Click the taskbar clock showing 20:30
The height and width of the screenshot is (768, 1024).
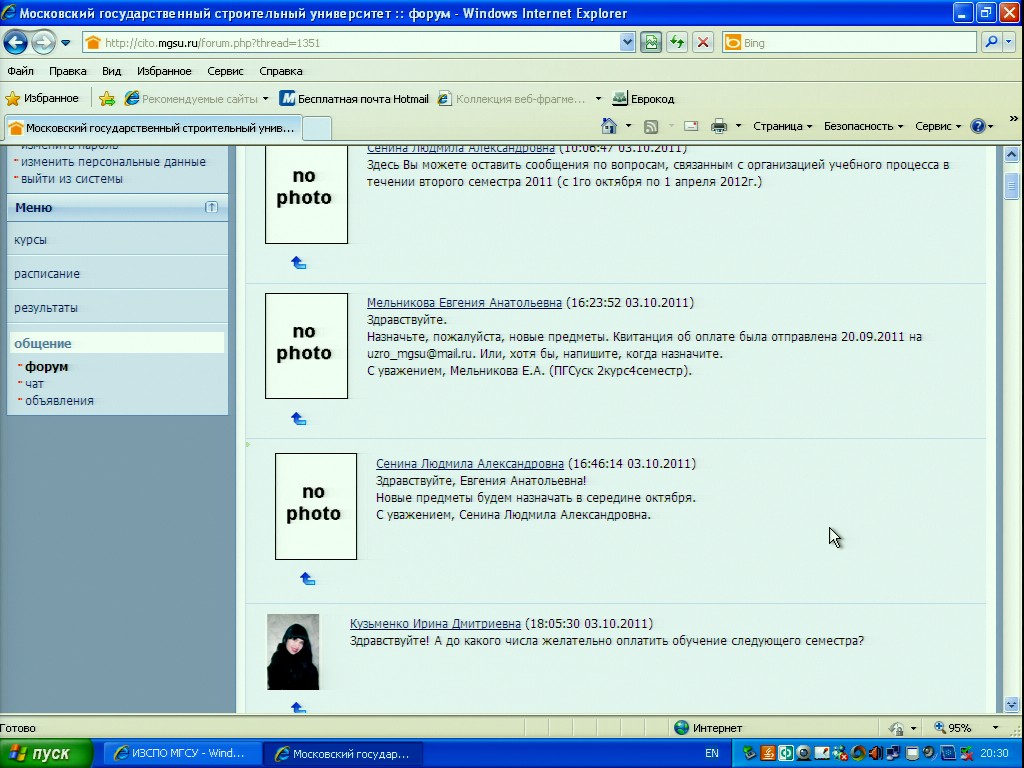coord(995,754)
